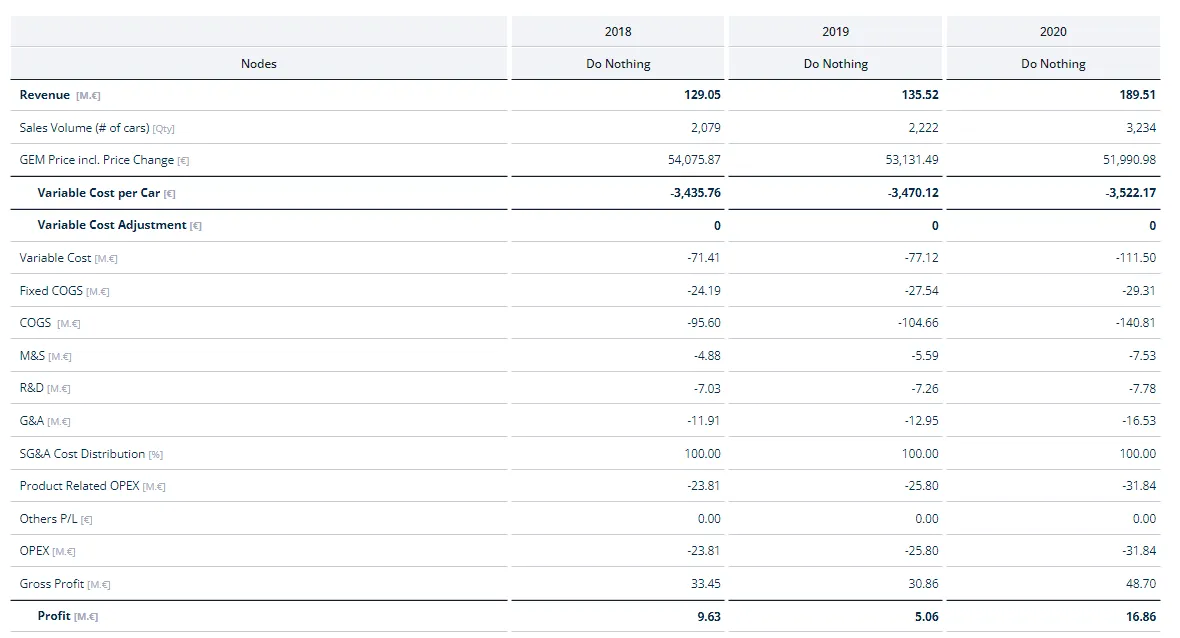This screenshot has height=638, width=1180.
Task: Click the 2020 R&D value -7.78
Action: pos(1142,388)
